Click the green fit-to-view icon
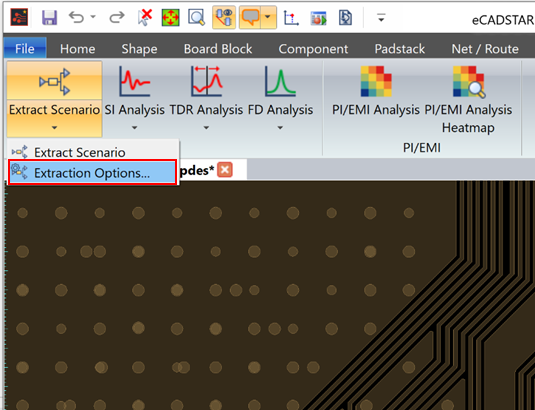The height and width of the screenshot is (410, 535). [170, 17]
